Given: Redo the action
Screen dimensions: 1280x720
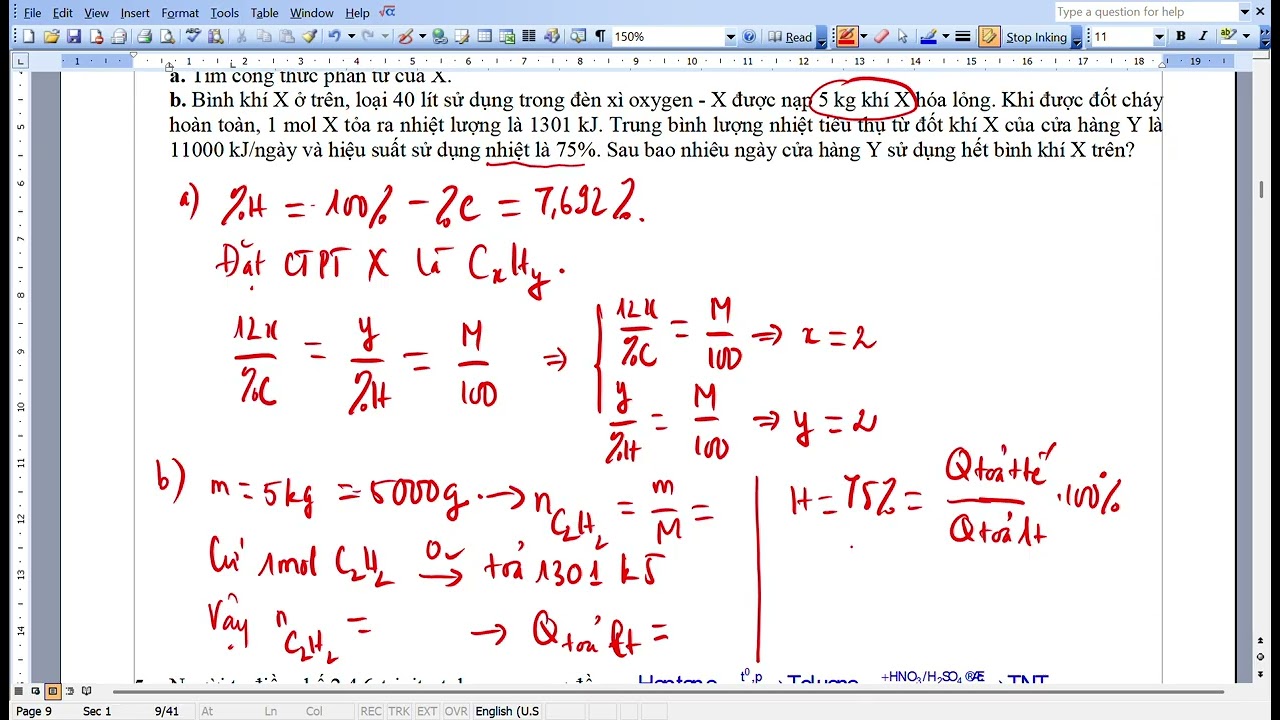Looking at the screenshot, I should tap(368, 36).
